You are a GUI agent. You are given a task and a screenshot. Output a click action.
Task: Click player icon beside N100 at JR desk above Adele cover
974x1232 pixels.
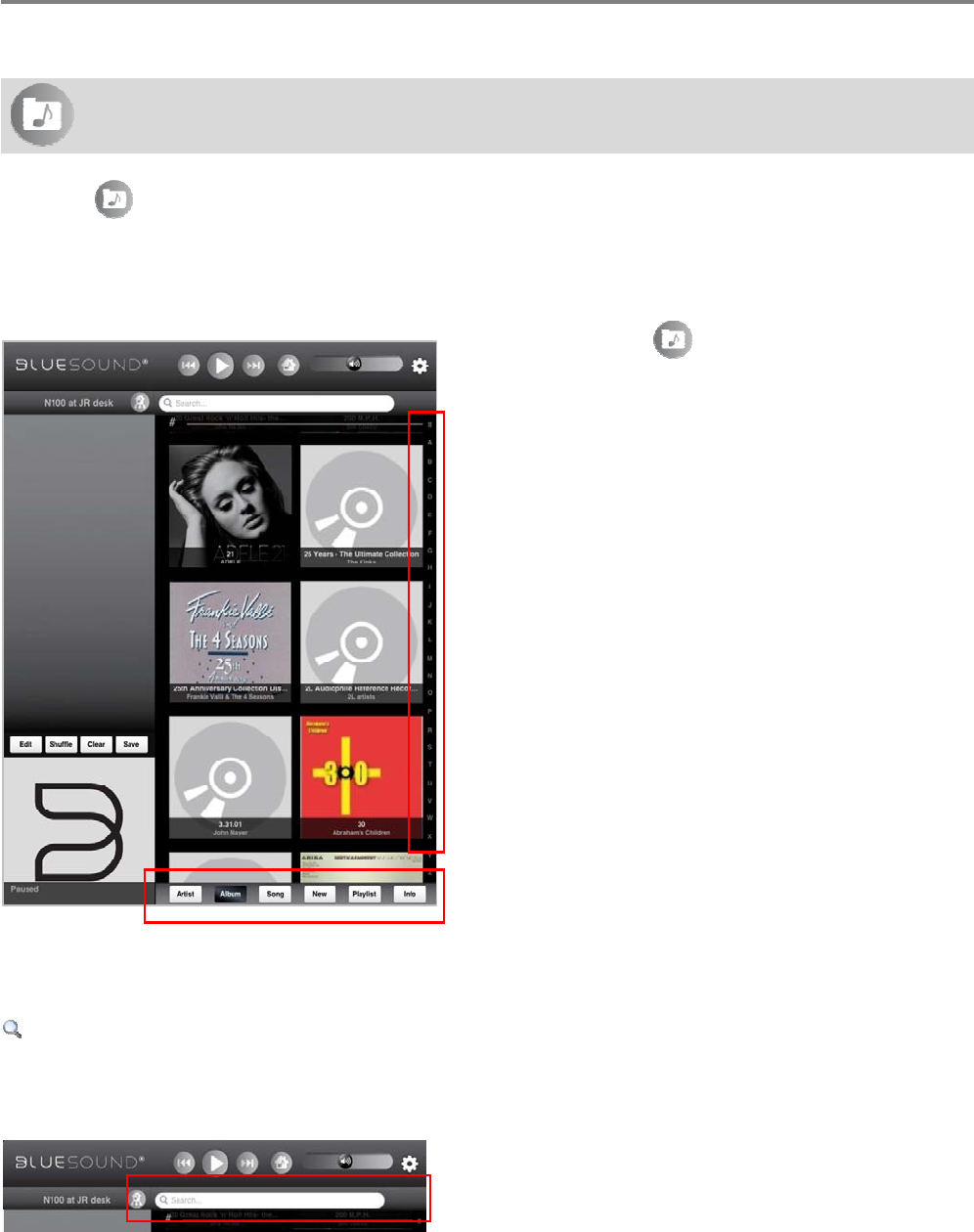click(x=141, y=403)
